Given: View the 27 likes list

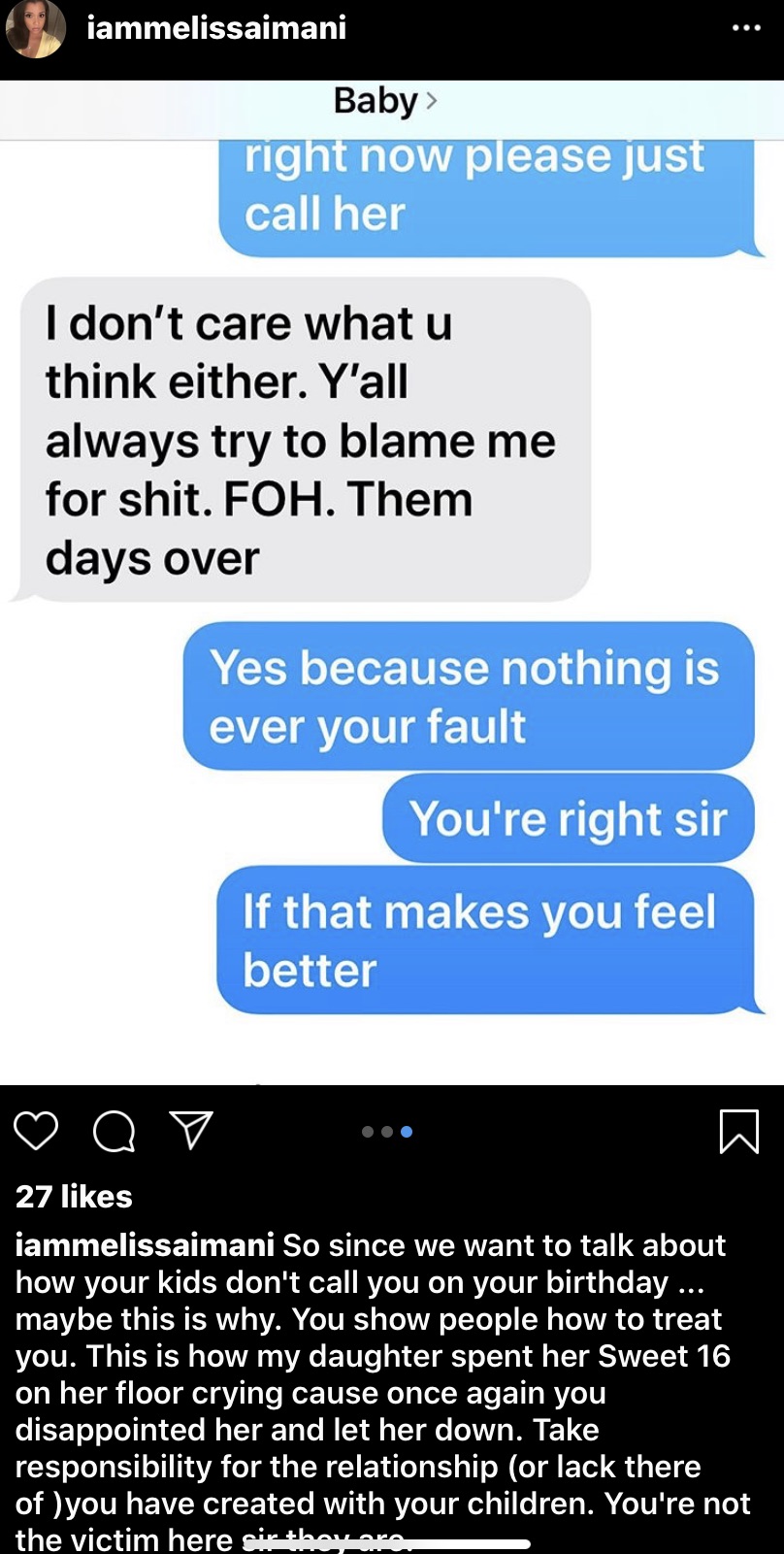Looking at the screenshot, I should pos(74,1196).
